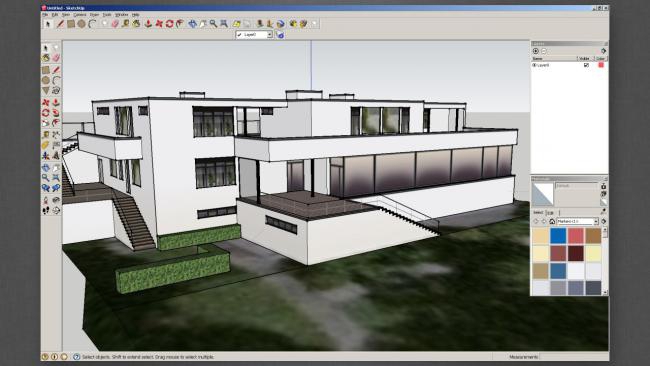This screenshot has height=366, width=650.
Task: Click the materials list scrollbar down arrow
Action: point(605,292)
